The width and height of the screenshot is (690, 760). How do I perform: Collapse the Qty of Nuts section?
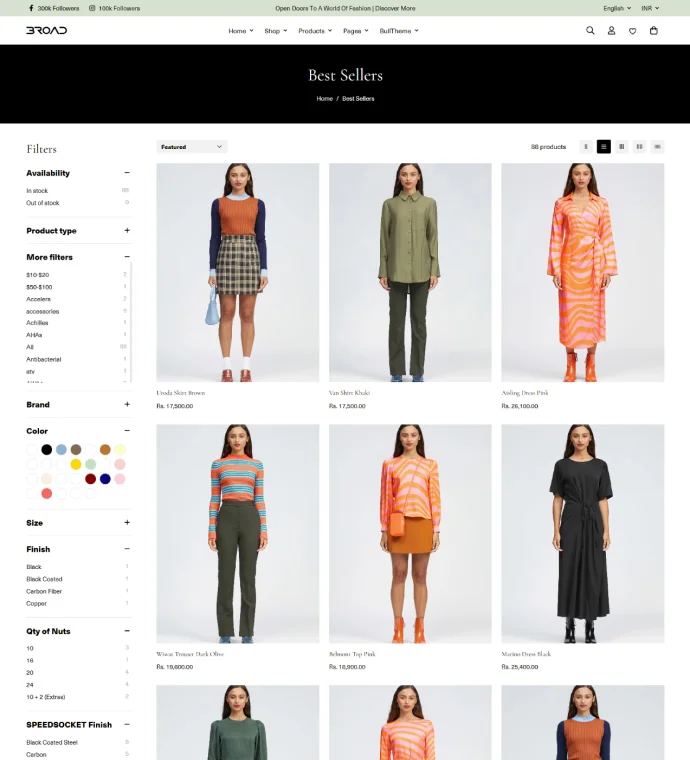point(127,631)
